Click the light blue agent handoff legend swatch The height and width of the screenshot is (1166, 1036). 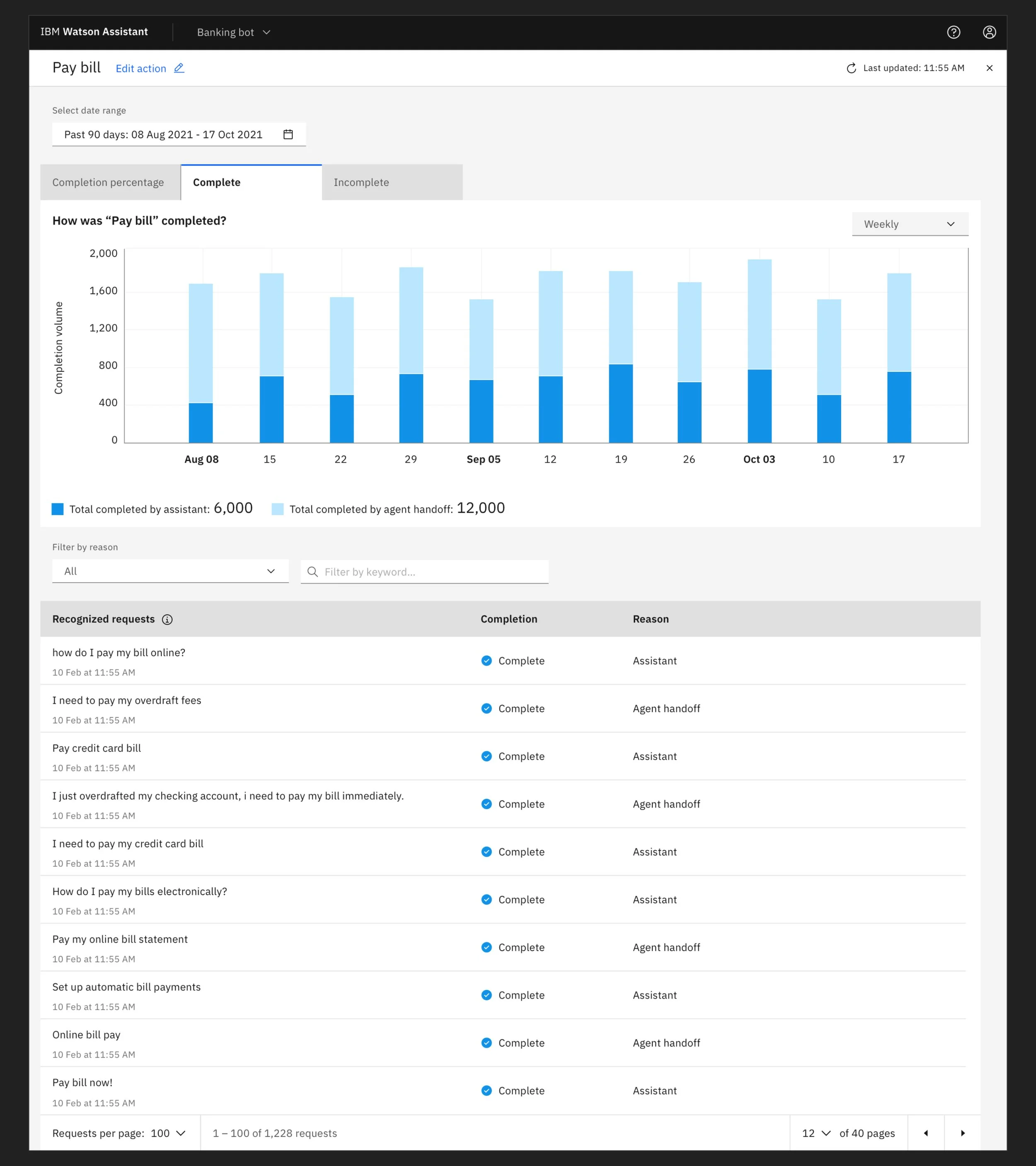[278, 509]
